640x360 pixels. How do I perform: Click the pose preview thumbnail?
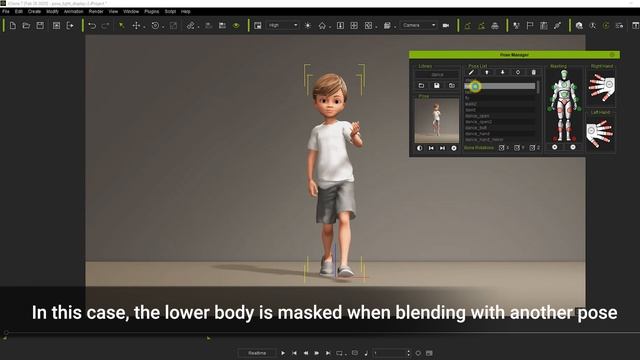coord(437,121)
